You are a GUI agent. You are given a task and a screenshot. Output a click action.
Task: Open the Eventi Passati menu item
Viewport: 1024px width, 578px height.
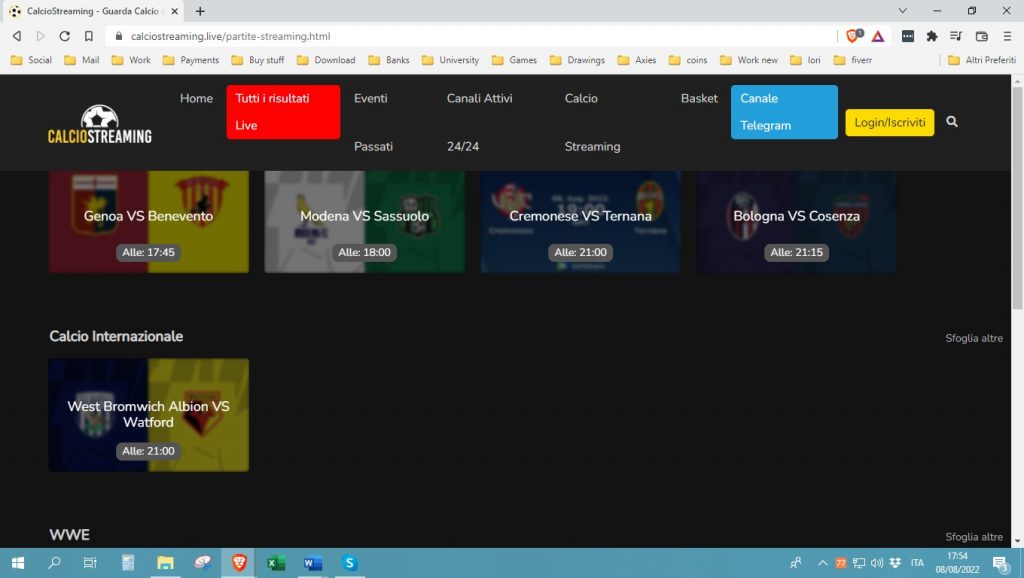(374, 122)
